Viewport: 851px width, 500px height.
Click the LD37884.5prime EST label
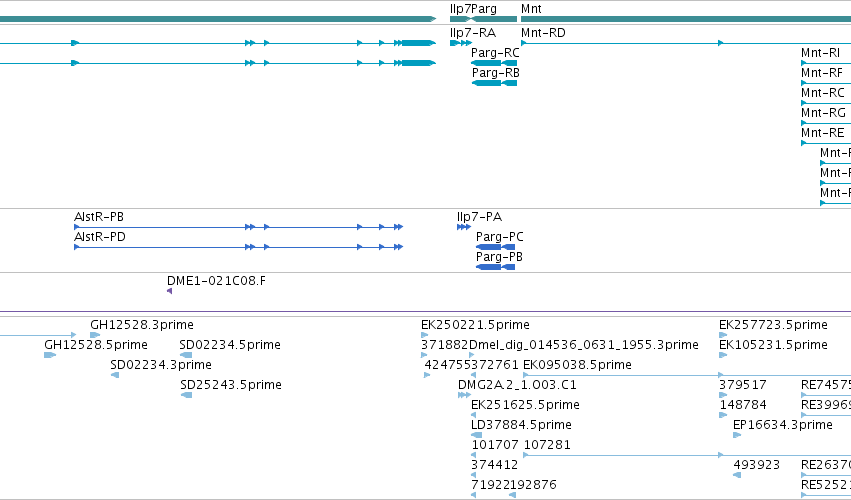pyautogui.click(x=522, y=426)
